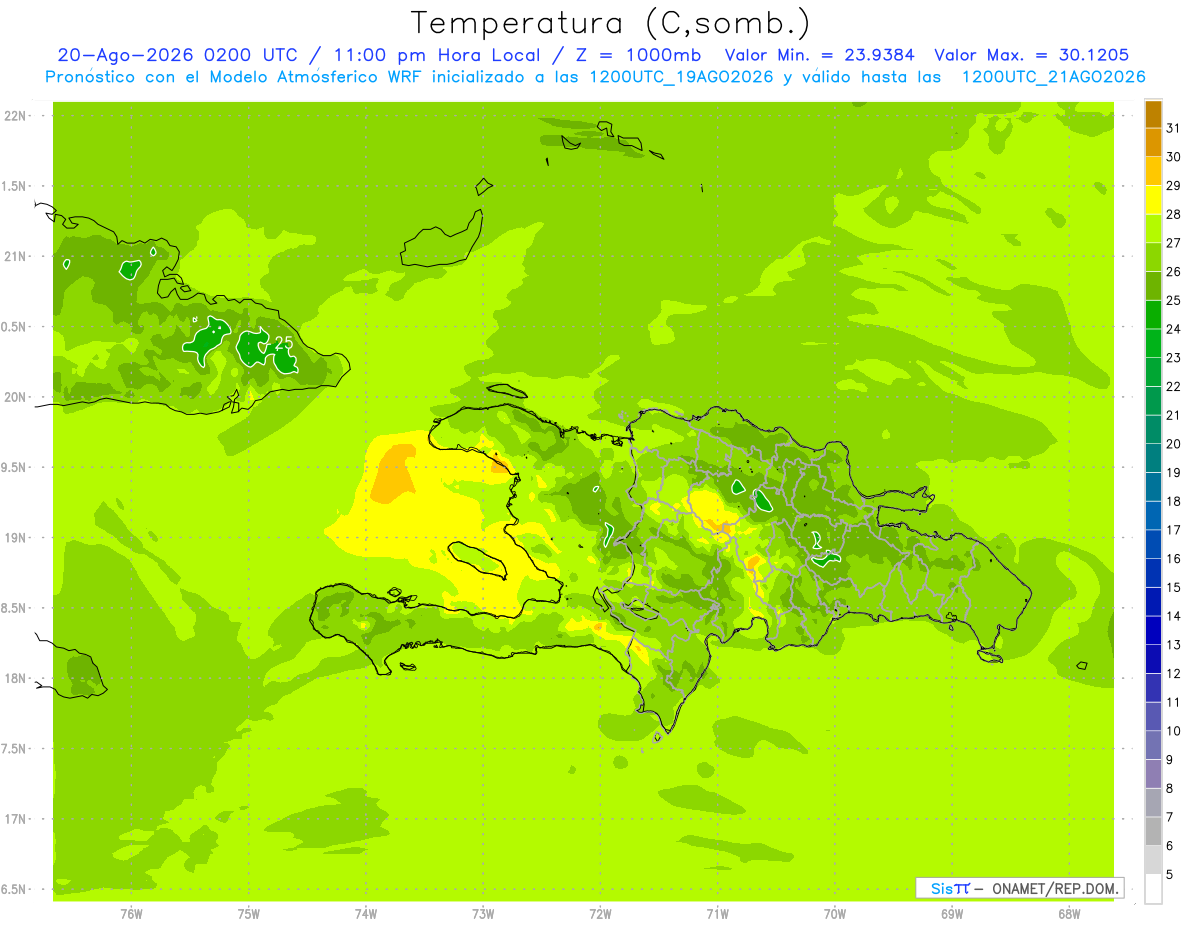The image size is (1200, 927).
Task: Click the "74W" longitude label
Action: pyautogui.click(x=366, y=914)
